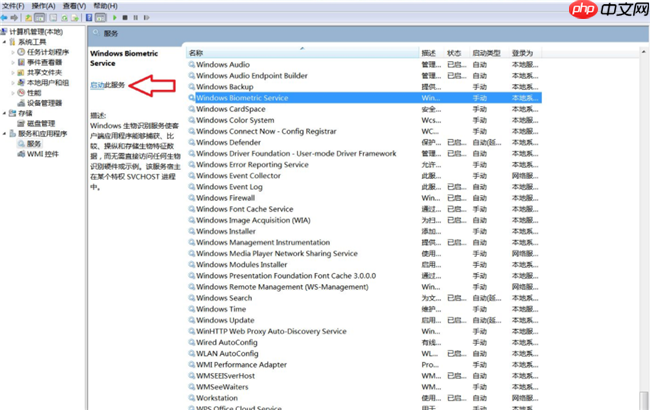Click the 磁盘管理 icon in tree
650x410 pixels.
click(x=21, y=124)
